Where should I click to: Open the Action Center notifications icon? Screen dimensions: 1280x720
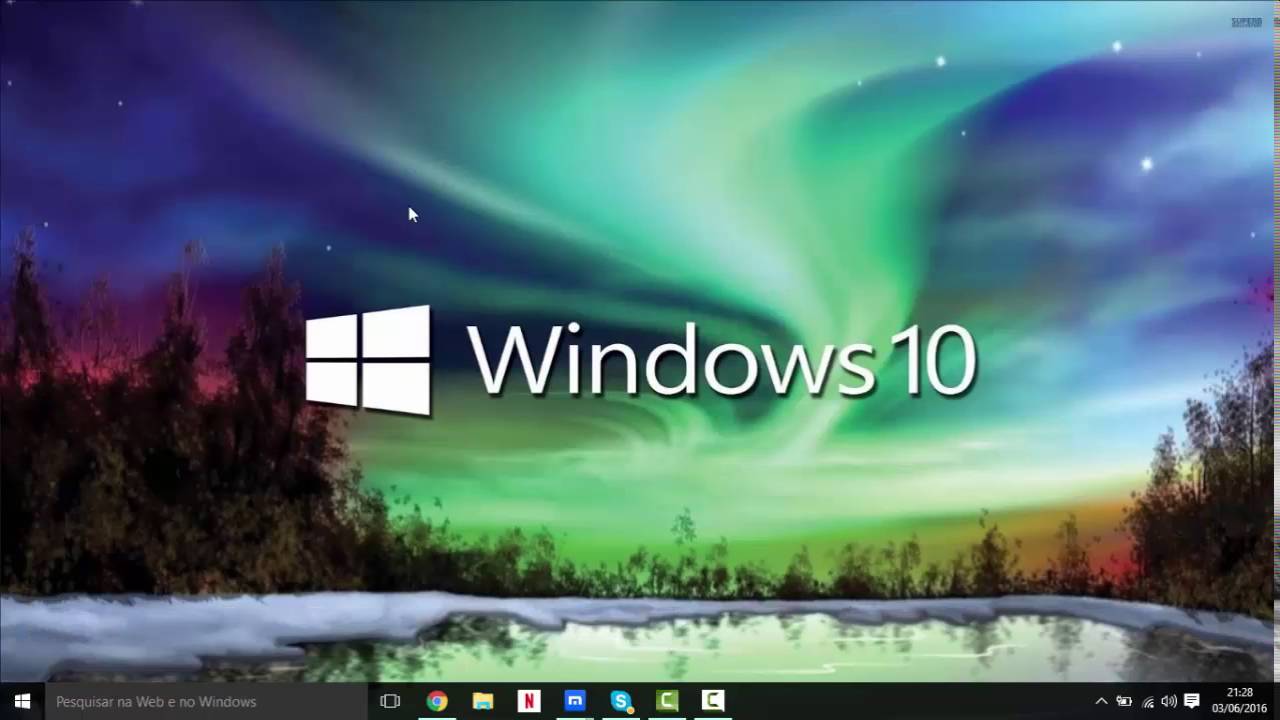pos(1191,701)
